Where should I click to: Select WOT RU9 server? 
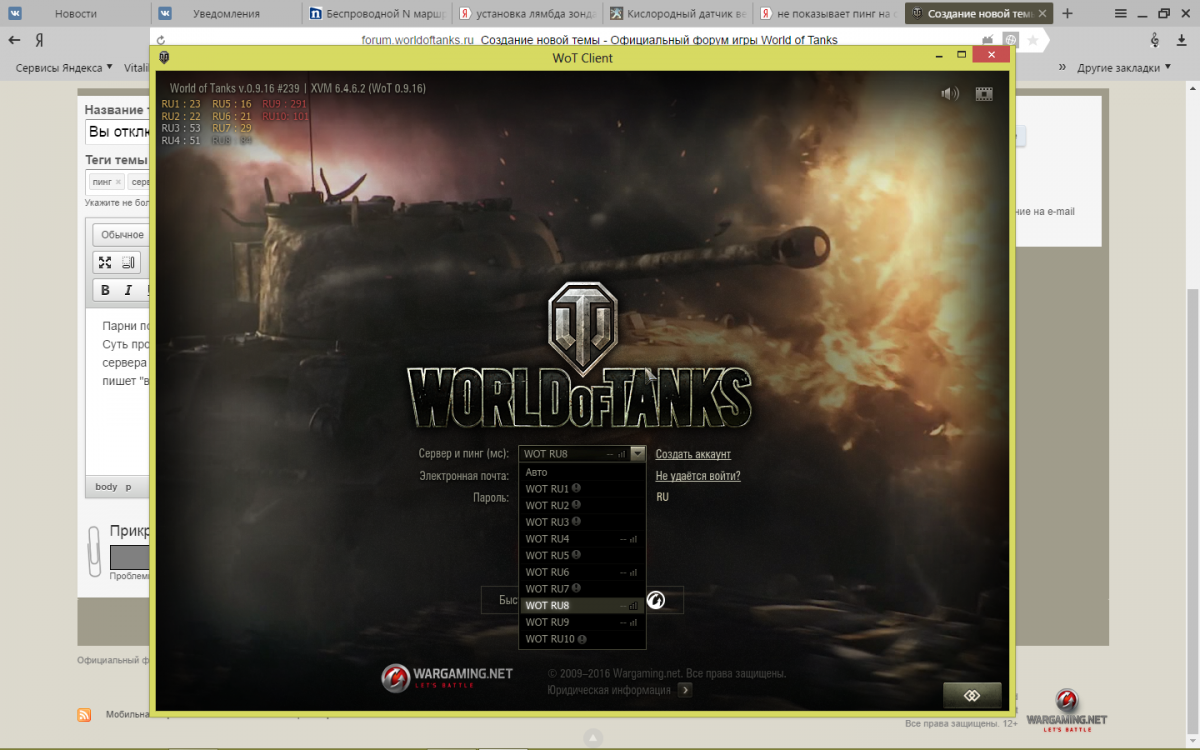point(582,622)
